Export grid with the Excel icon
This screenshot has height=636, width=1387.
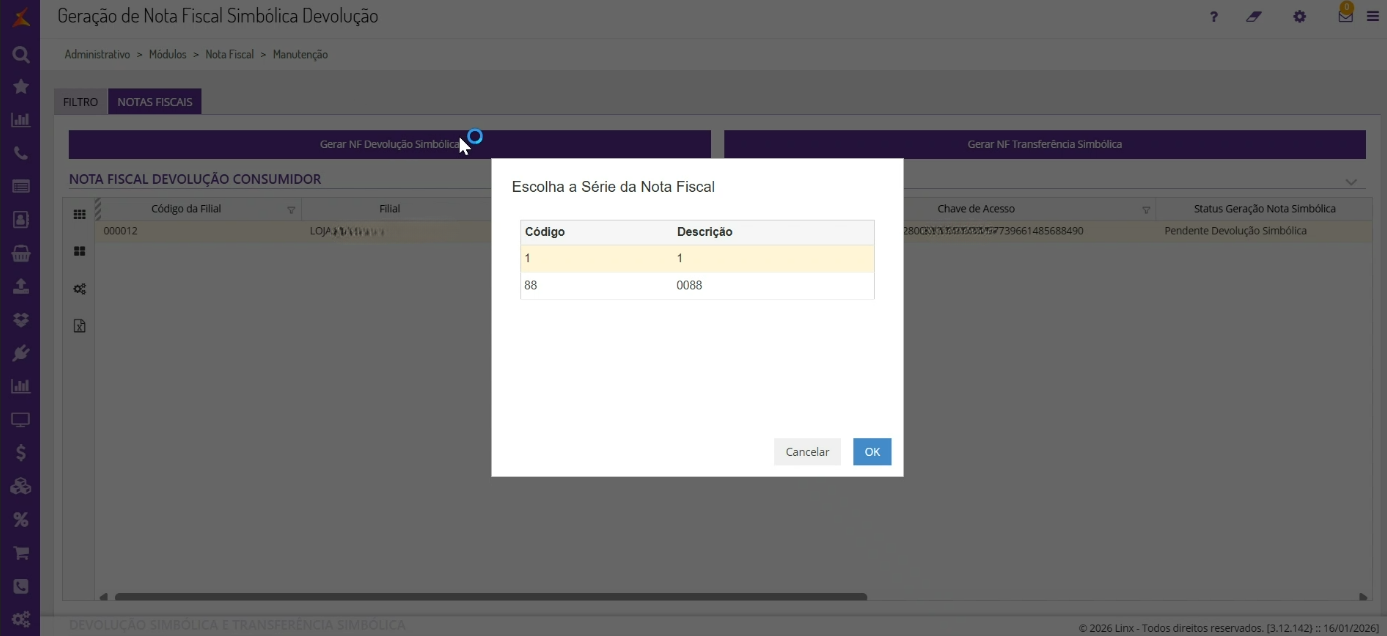[x=79, y=326]
